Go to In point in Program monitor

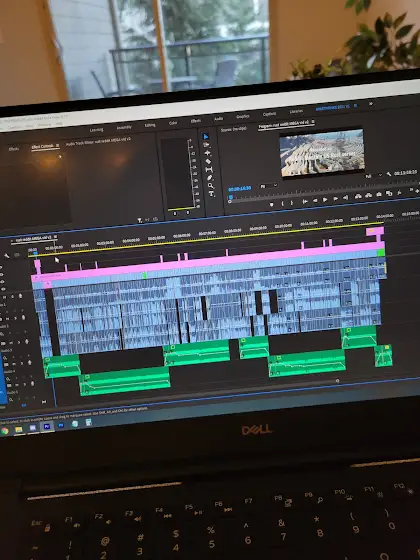[x=305, y=201]
